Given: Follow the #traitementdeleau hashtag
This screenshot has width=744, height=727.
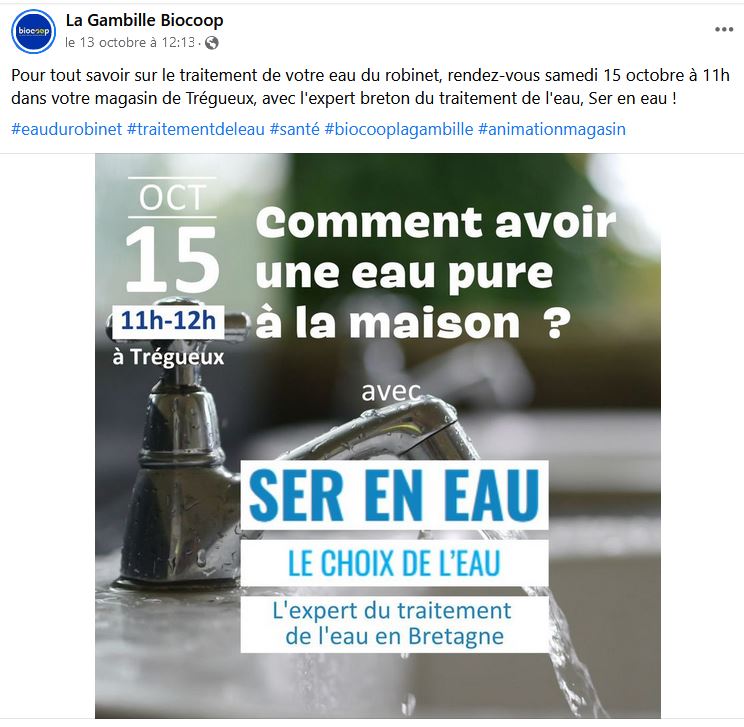Looking at the screenshot, I should 196,129.
